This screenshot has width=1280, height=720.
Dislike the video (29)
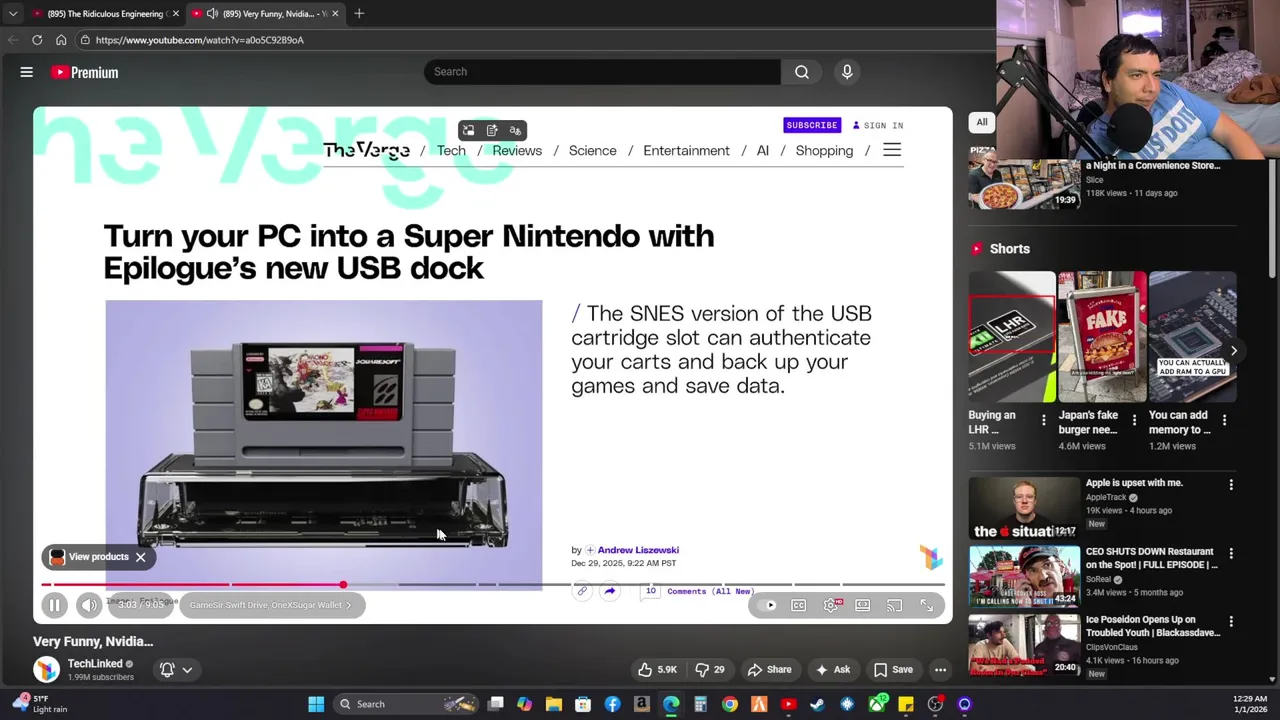coord(710,670)
